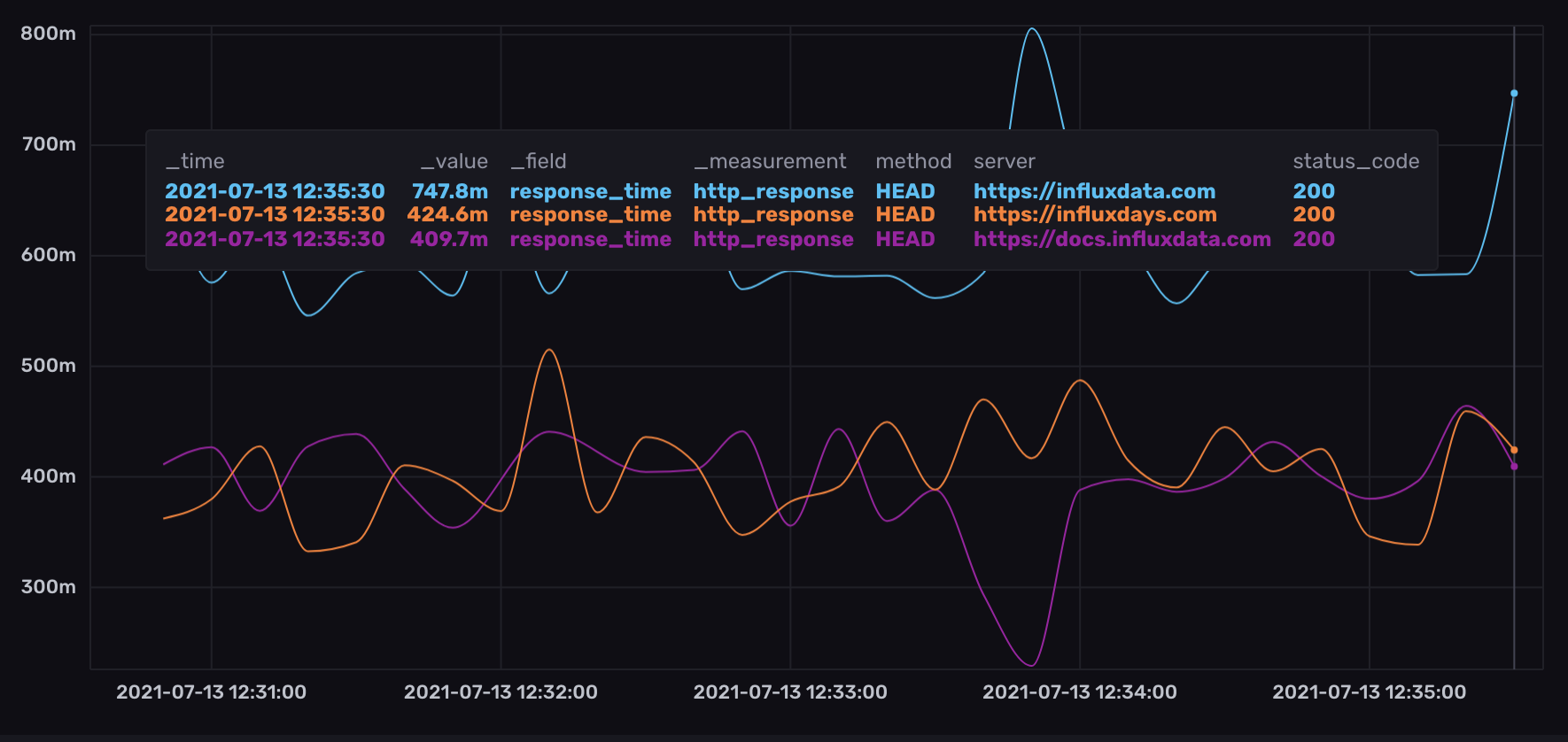Click the status_code column header

click(1355, 161)
